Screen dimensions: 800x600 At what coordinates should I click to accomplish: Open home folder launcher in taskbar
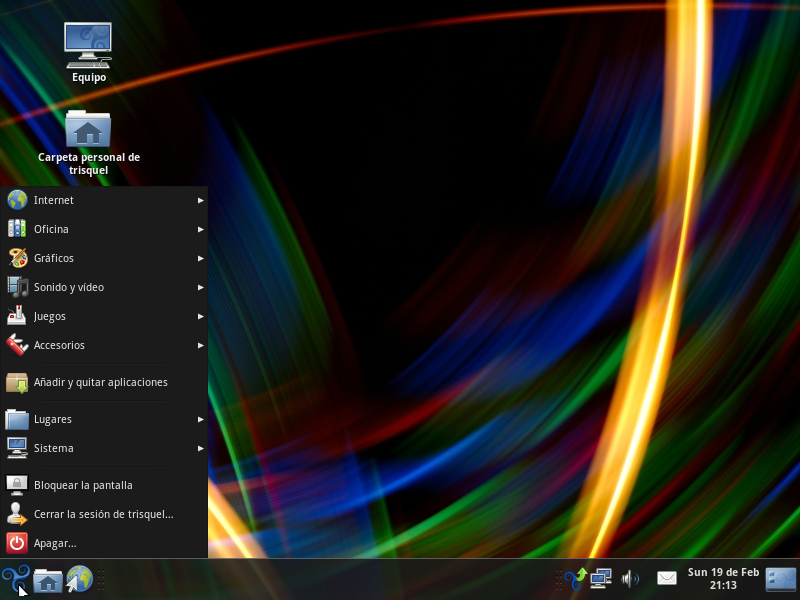tap(48, 580)
